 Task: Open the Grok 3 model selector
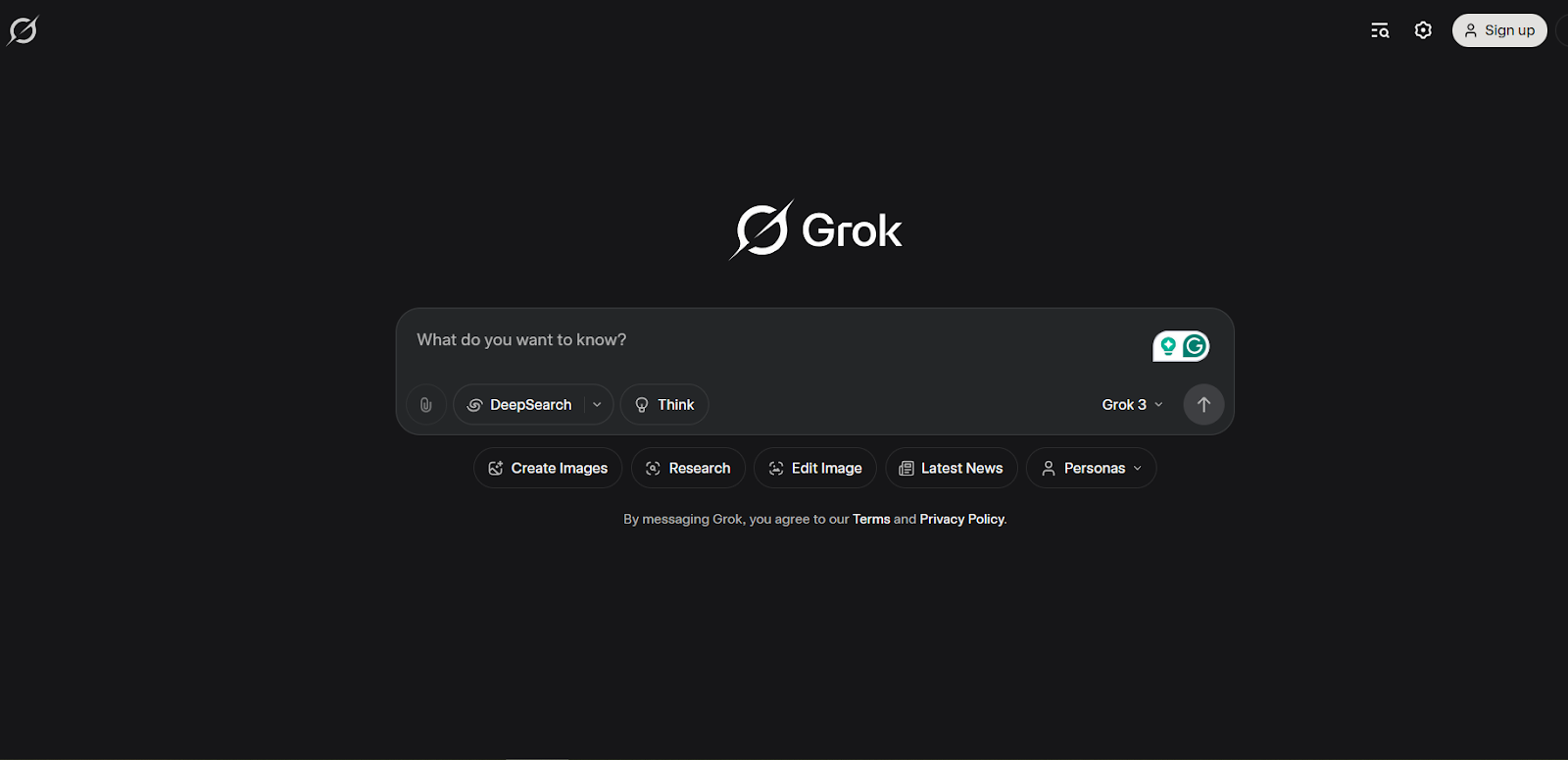(x=1132, y=404)
